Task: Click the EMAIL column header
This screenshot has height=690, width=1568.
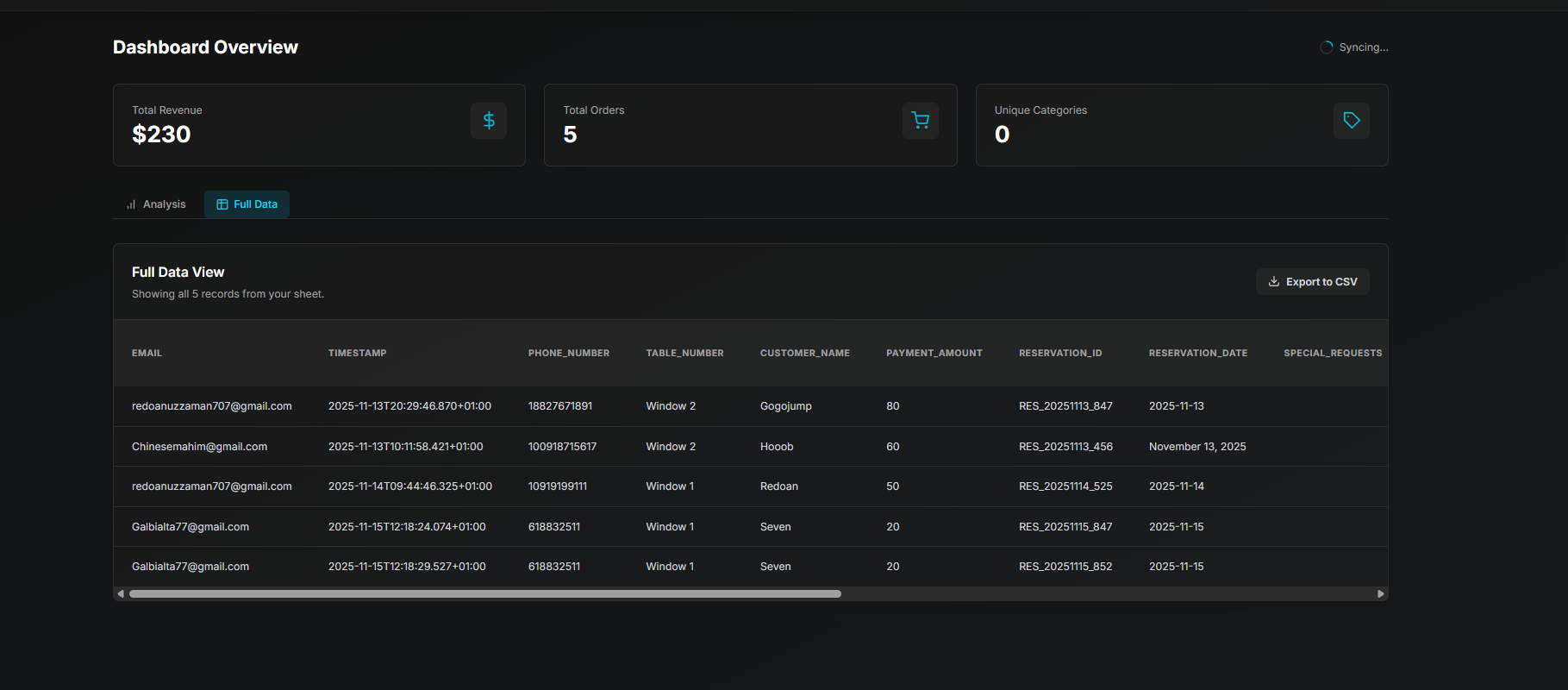Action: 147,353
